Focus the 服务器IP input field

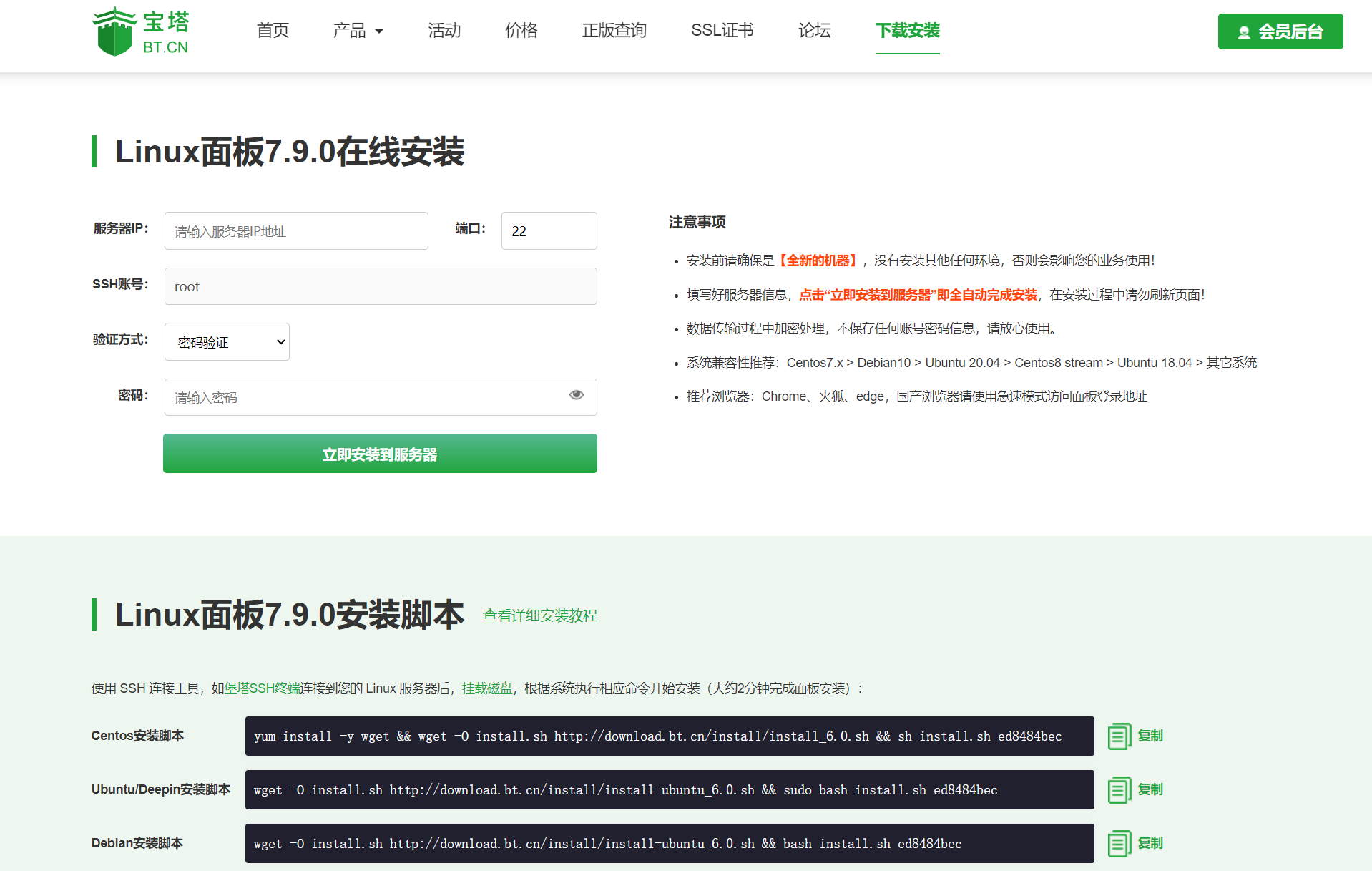296,231
